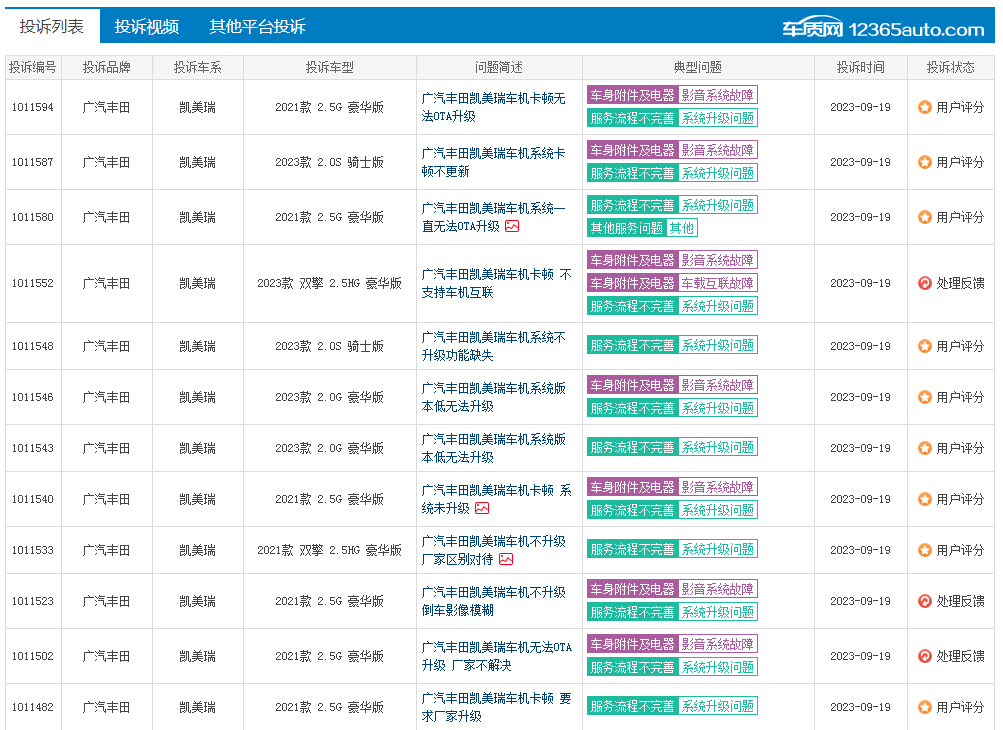The image size is (1003, 730).
Task: Click complaint number 1011482
Action: tap(33, 707)
